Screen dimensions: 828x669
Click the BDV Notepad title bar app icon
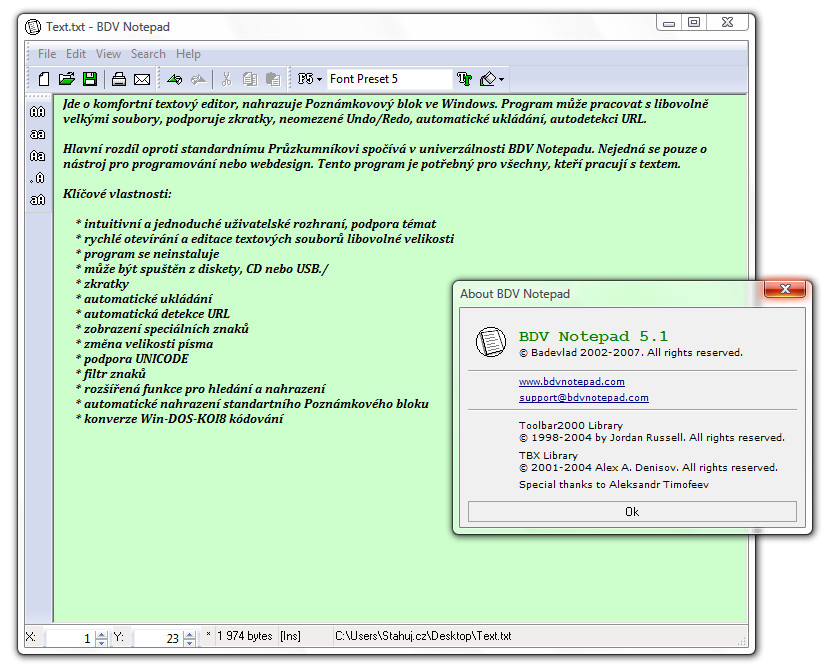33,27
